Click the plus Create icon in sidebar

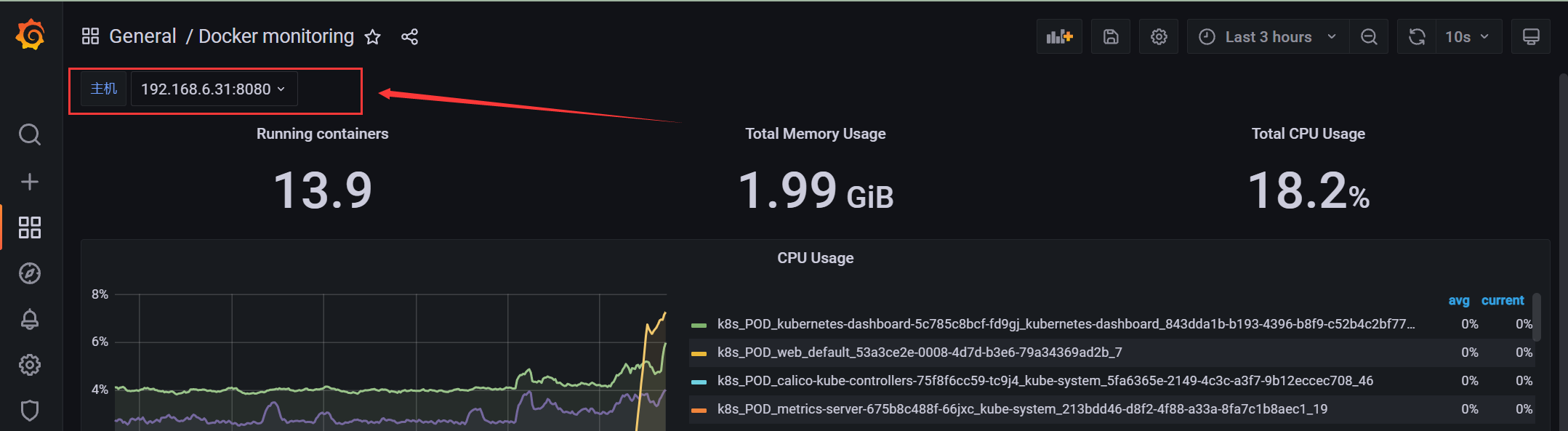point(30,182)
